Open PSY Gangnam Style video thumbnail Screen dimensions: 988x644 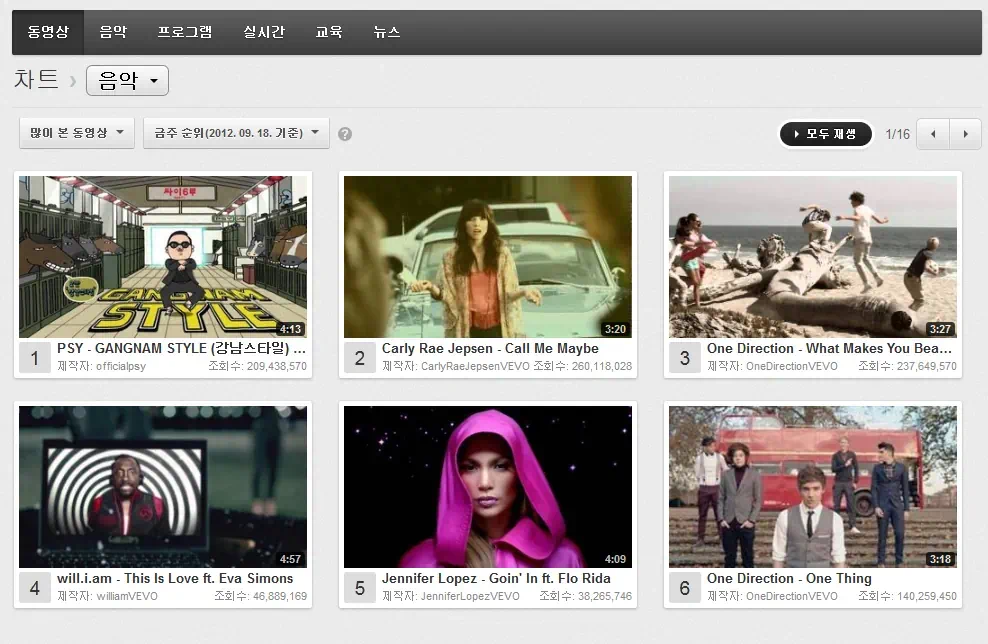pos(163,257)
